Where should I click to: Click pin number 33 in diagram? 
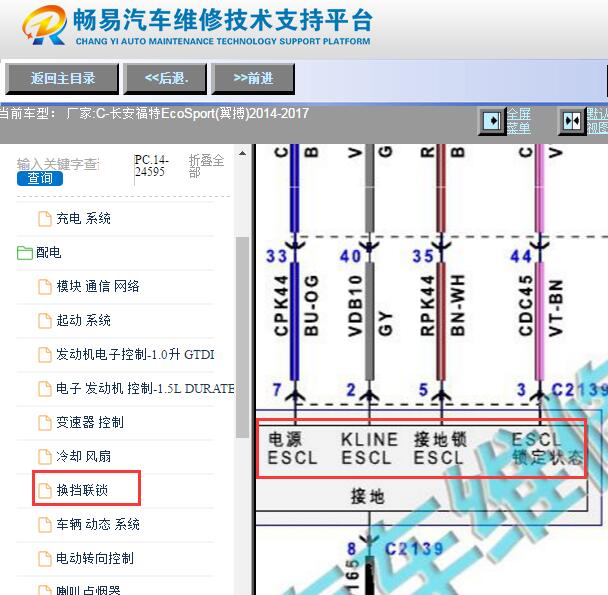[x=276, y=256]
